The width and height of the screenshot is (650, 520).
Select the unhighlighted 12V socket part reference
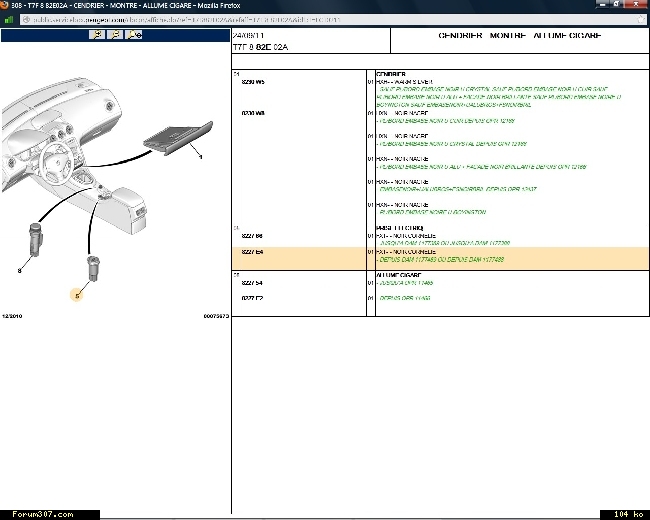[x=252, y=236]
